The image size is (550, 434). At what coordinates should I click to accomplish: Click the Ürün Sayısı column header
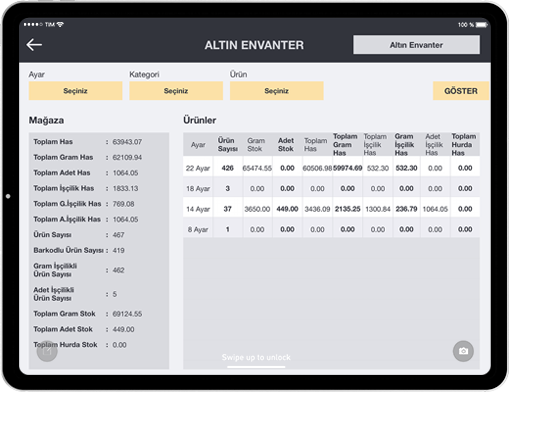tap(228, 145)
